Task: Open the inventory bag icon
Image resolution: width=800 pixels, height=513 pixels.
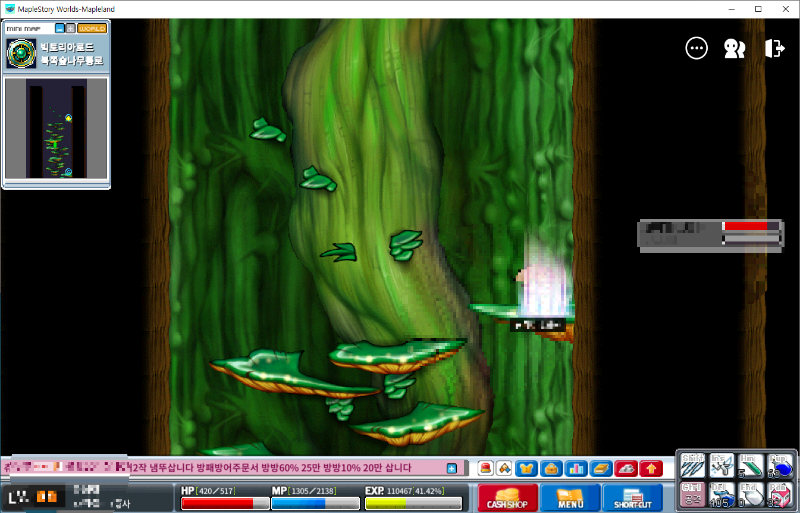Action: point(551,468)
